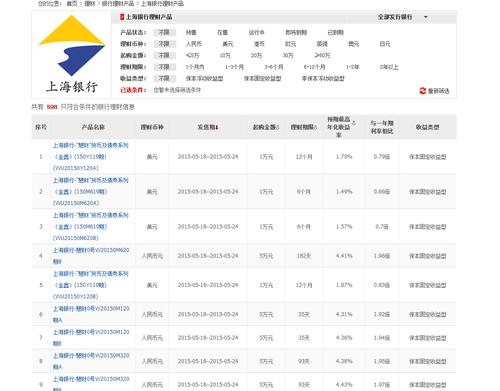Click the 产品名称 column header
This screenshot has width=500, height=391.
(93, 127)
